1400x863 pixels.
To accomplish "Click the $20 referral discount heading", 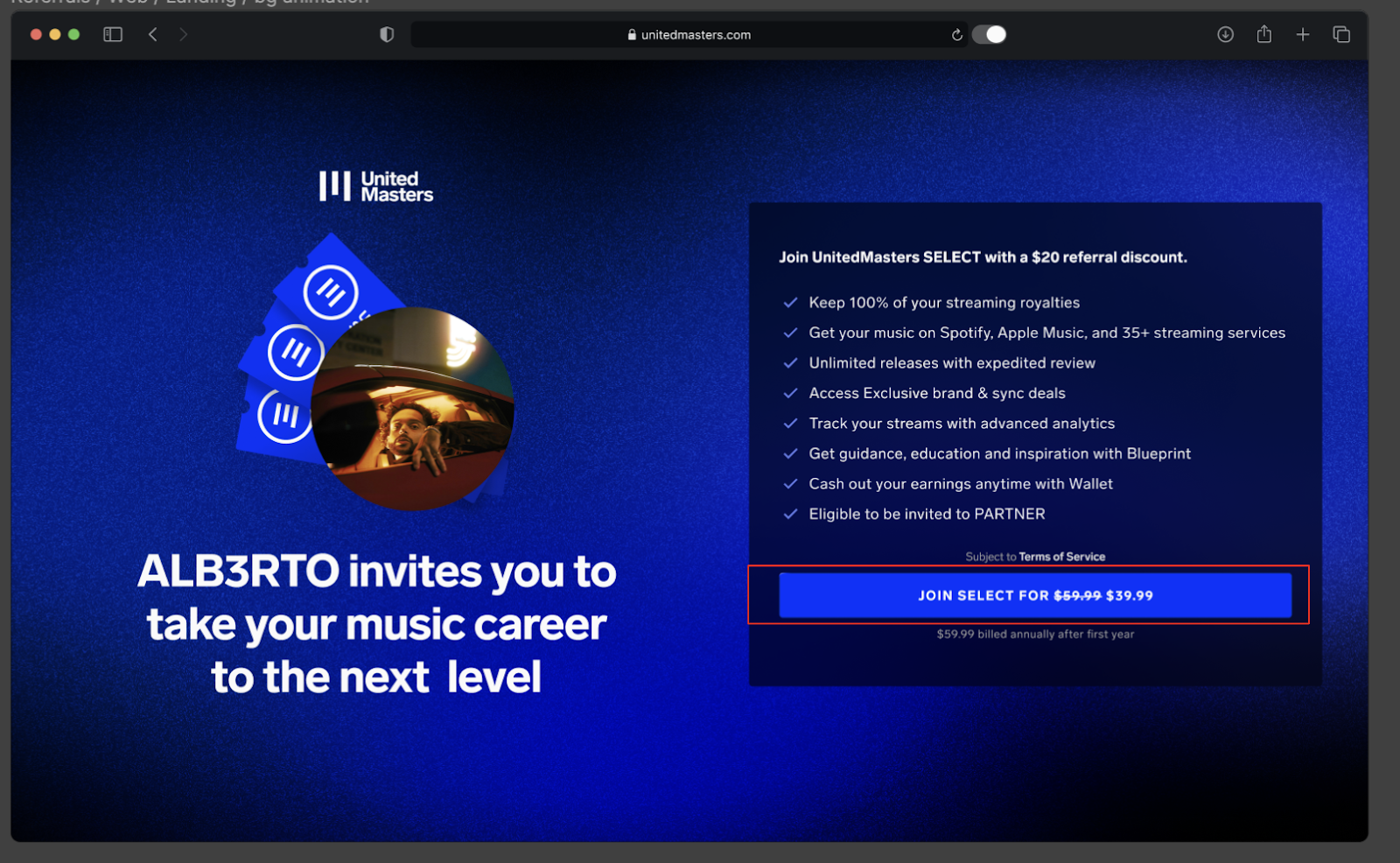I will pos(983,257).
